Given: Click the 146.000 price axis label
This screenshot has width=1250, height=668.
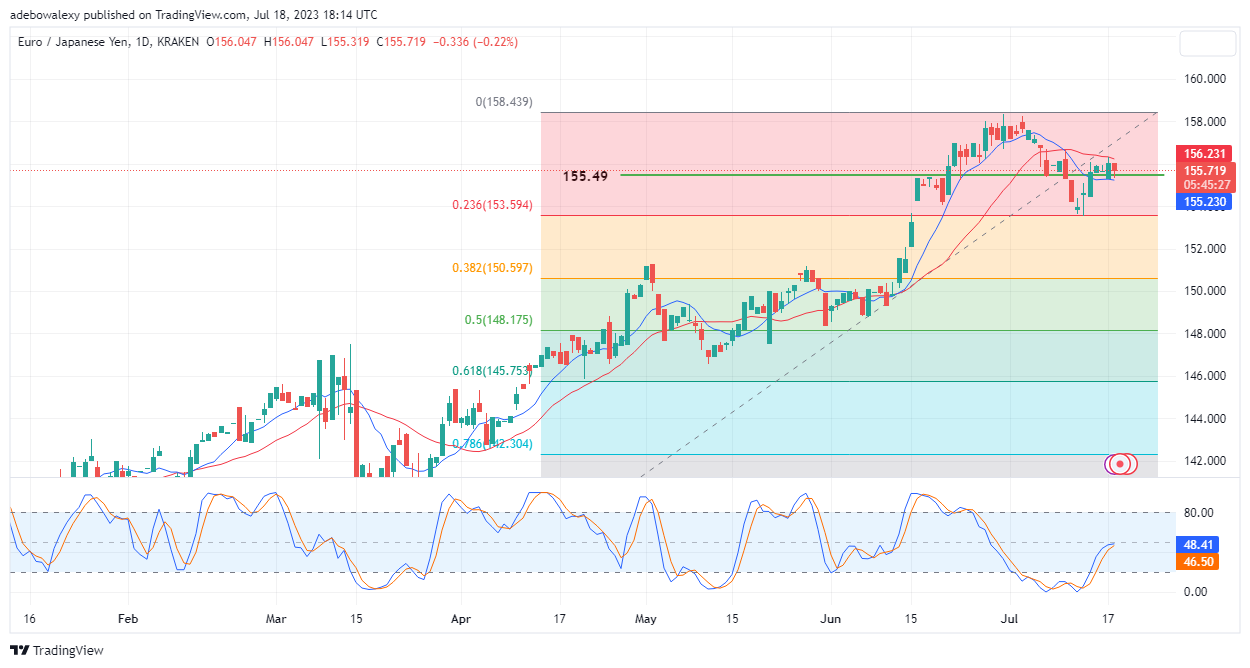Looking at the screenshot, I should [1206, 376].
